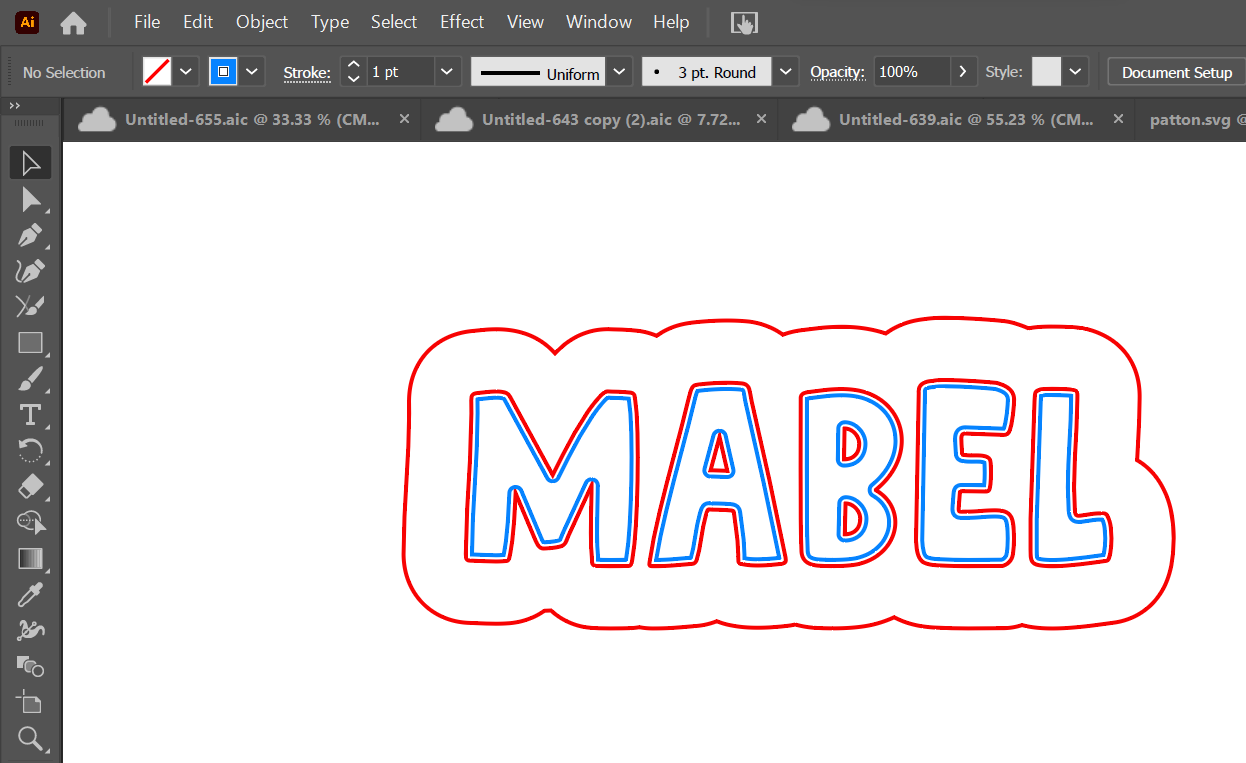1246x763 pixels.
Task: Select the Pen tool
Action: tap(30, 236)
